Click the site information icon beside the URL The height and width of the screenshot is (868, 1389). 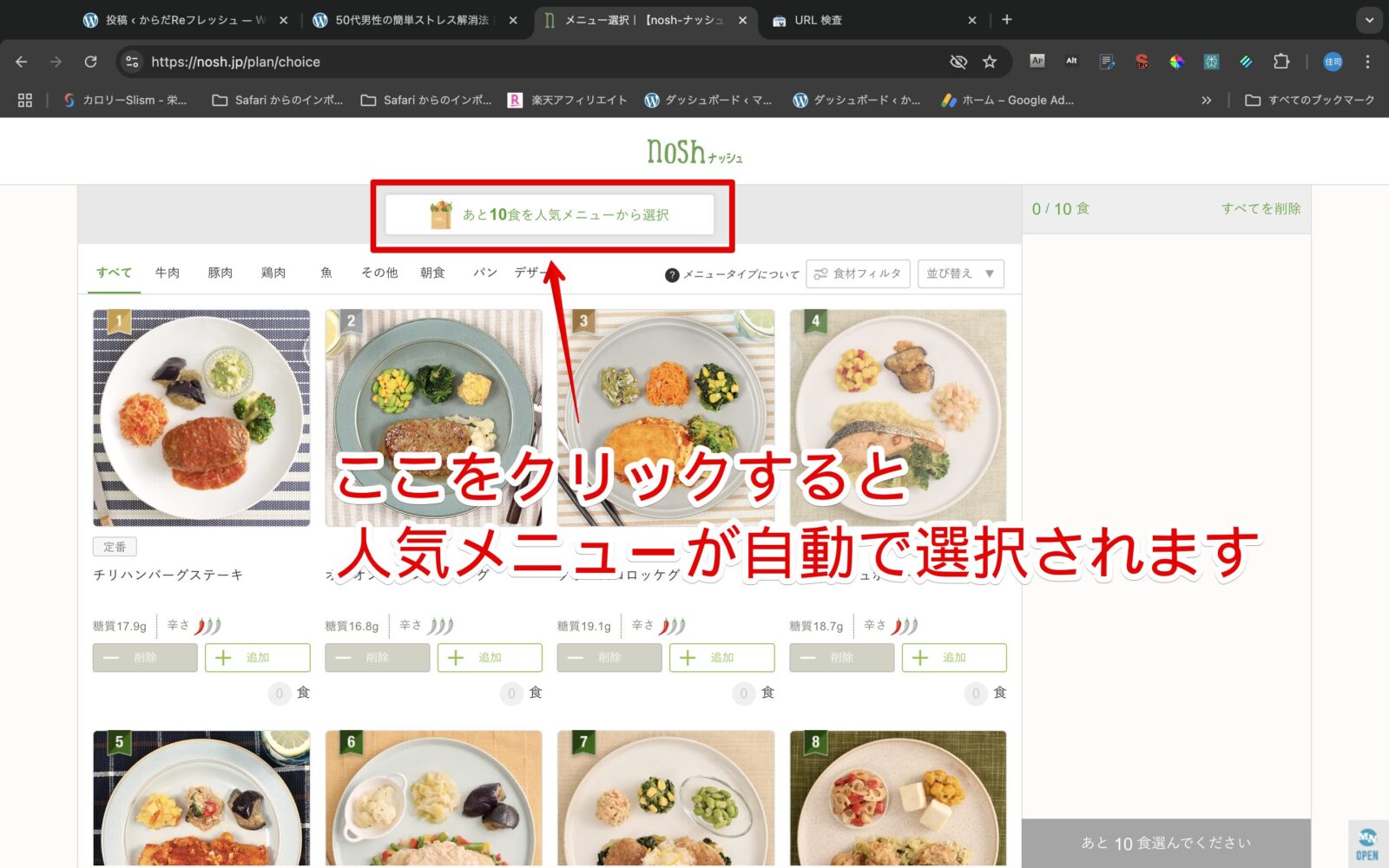(132, 62)
